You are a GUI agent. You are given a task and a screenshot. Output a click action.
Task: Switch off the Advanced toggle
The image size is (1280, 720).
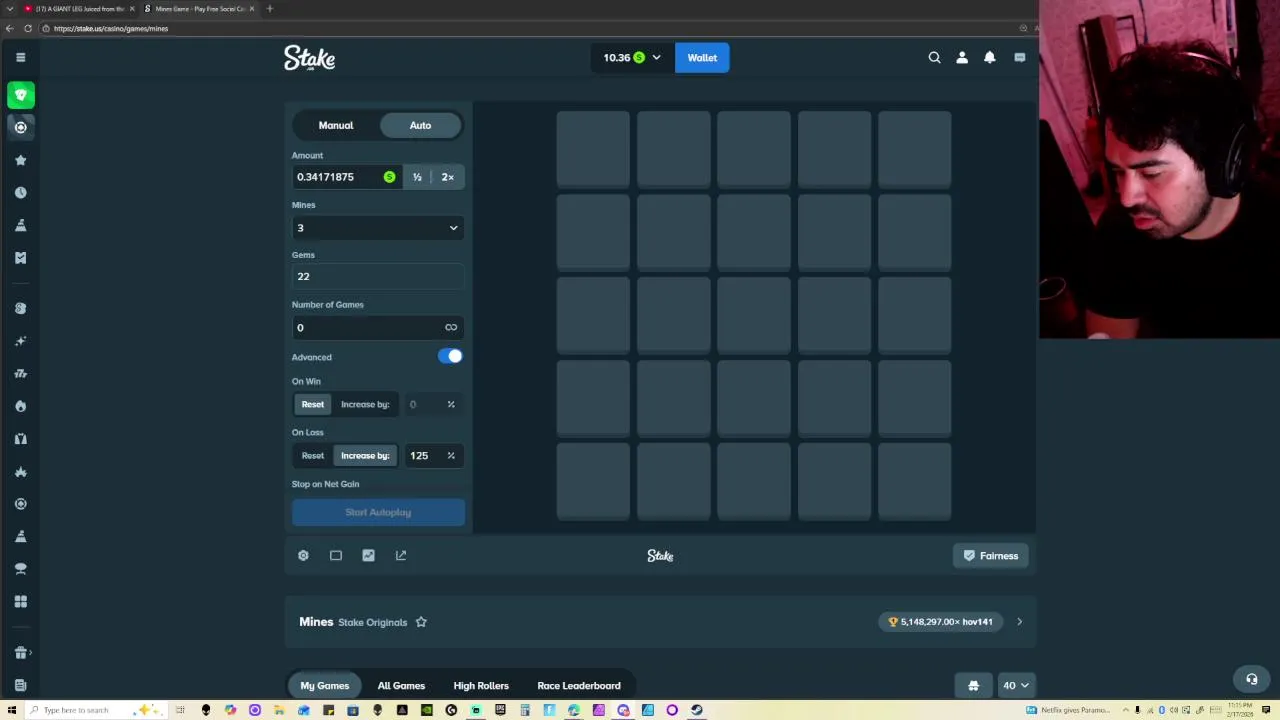pyautogui.click(x=450, y=356)
